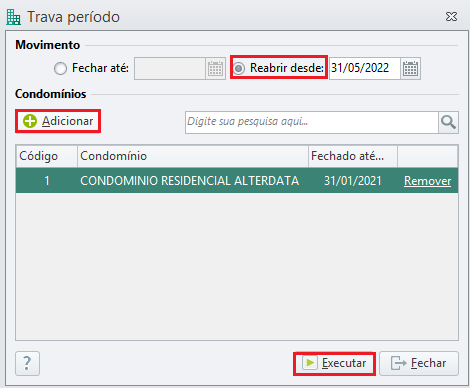Click code cell '1' in the table
Screen dimensions: 470x388
pyautogui.click(x=47, y=181)
